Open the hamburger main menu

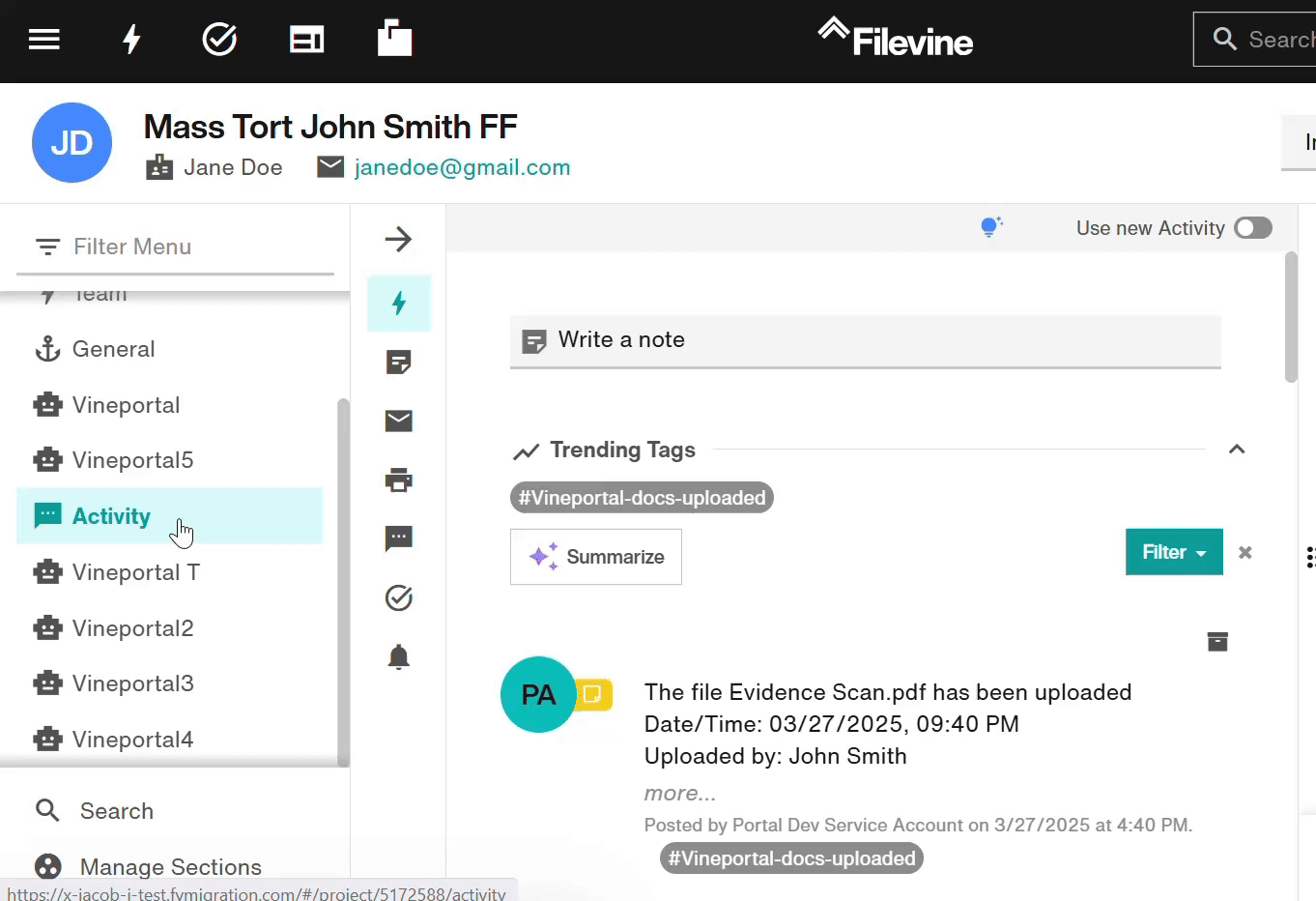click(x=44, y=40)
